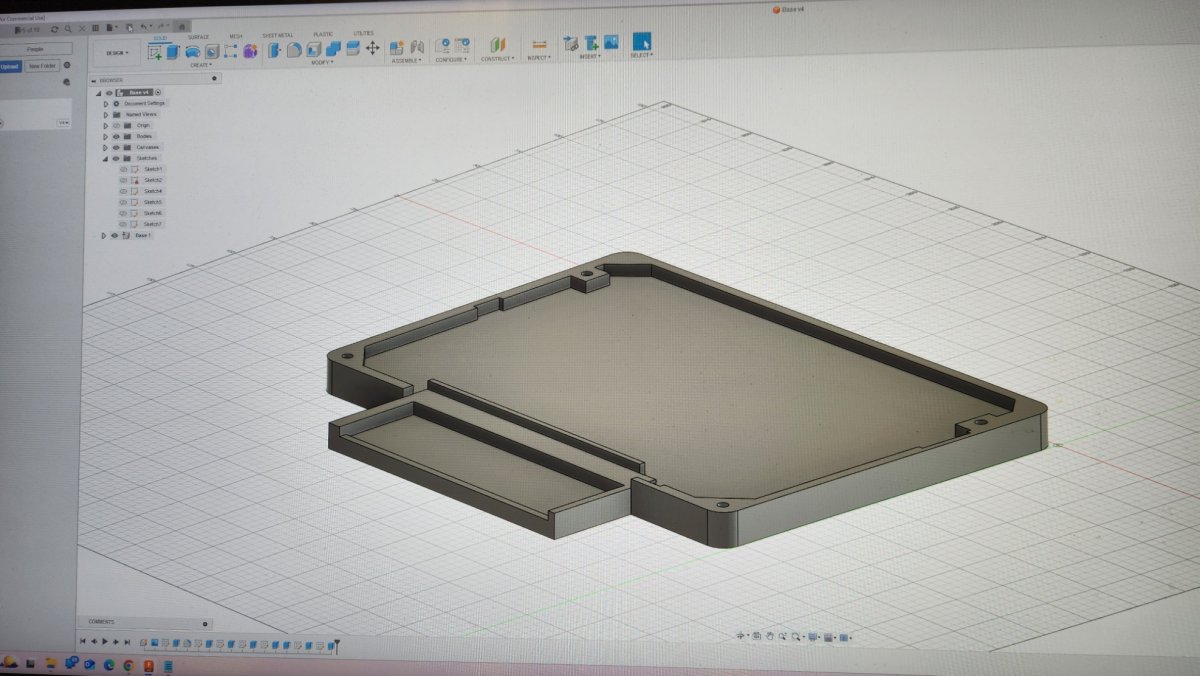This screenshot has height=676, width=1200.
Task: Switch to the Mesh tab
Action: point(236,36)
